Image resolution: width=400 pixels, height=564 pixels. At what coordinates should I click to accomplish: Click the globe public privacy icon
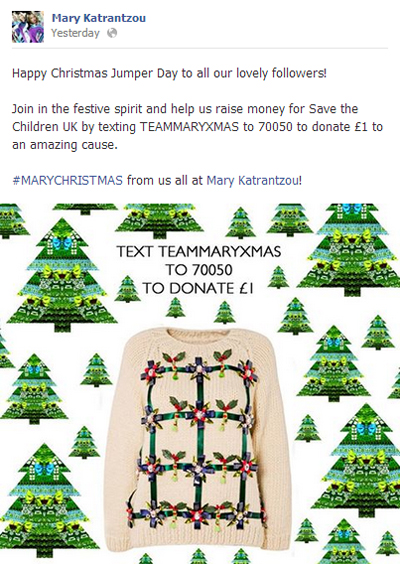(112, 33)
